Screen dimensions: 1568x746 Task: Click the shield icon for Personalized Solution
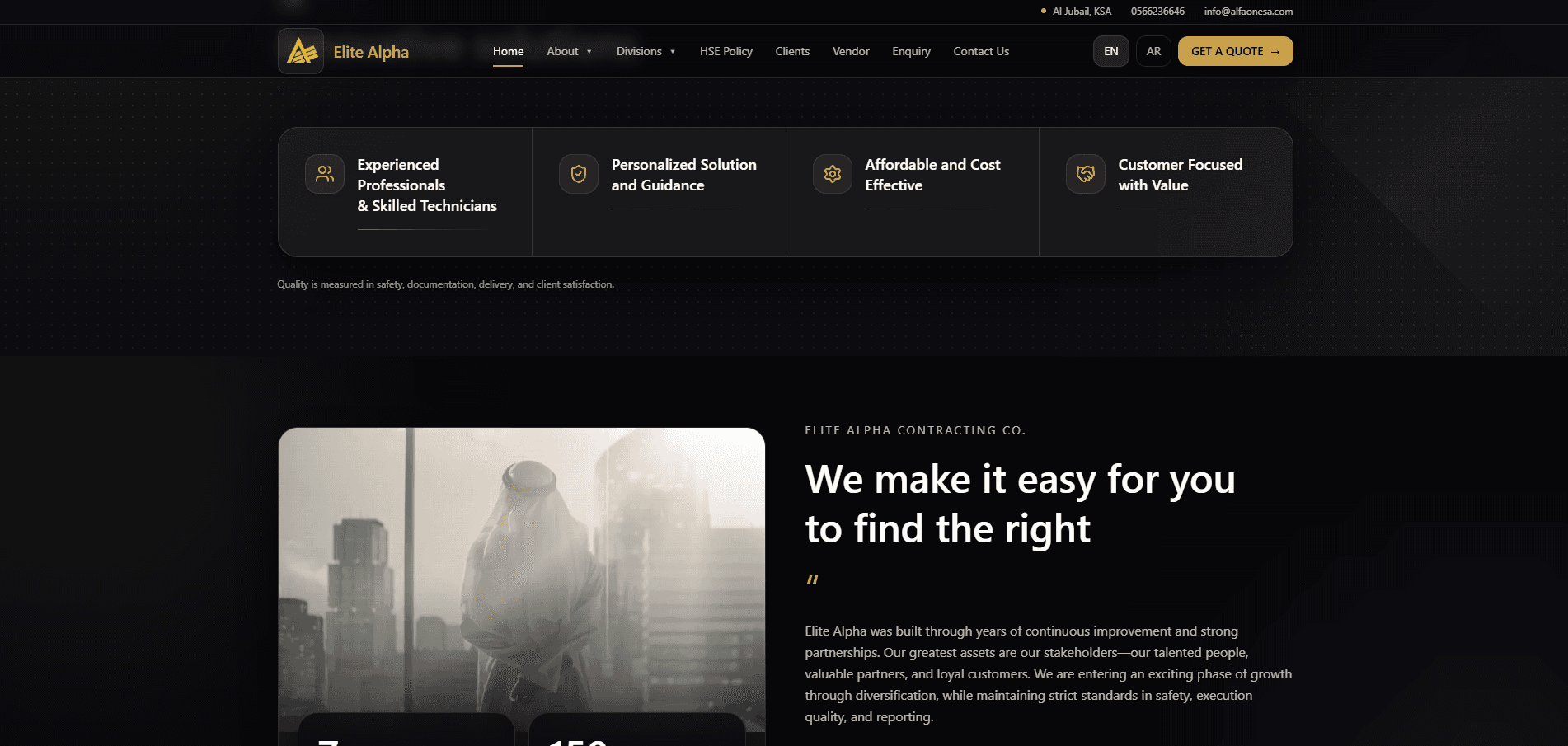tap(579, 174)
